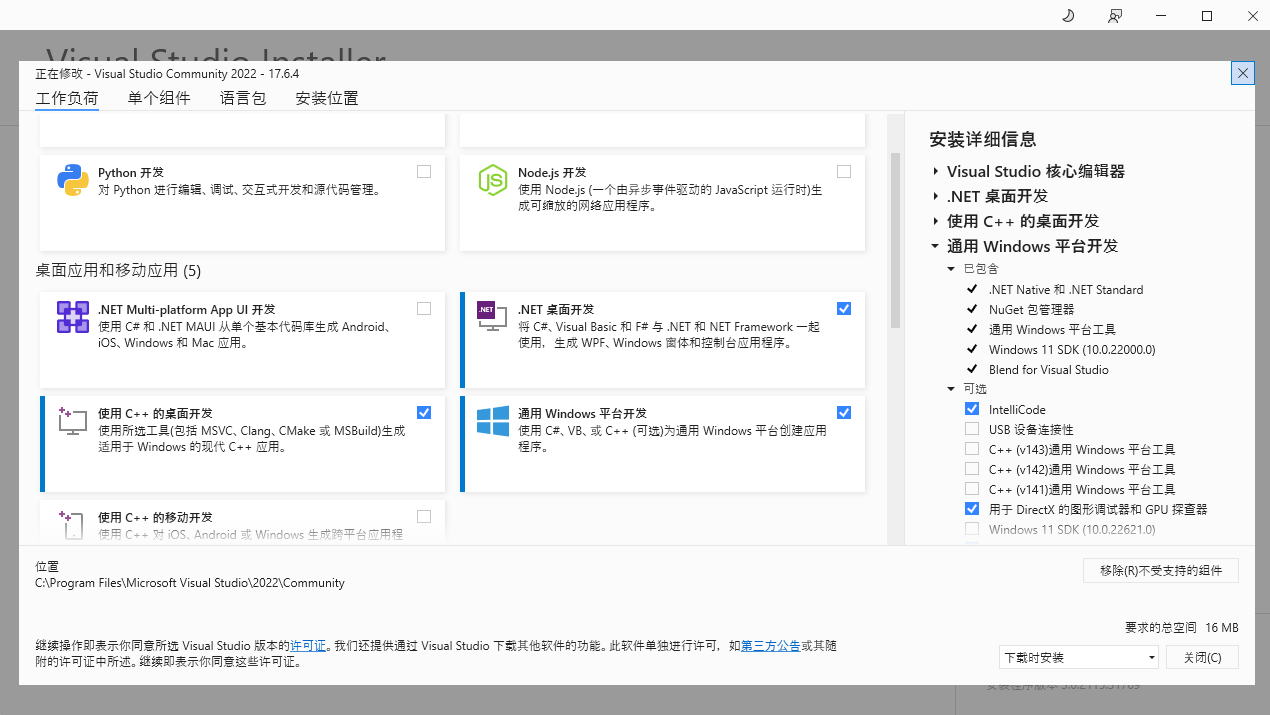
Task: Expand Visual Studio 核心编辑器 details
Action: [x=935, y=172]
